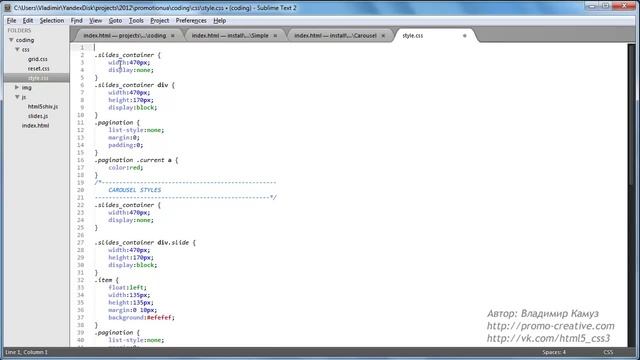Switch to index.html install Simple tab
This screenshot has height=360, width=640.
(x=230, y=36)
